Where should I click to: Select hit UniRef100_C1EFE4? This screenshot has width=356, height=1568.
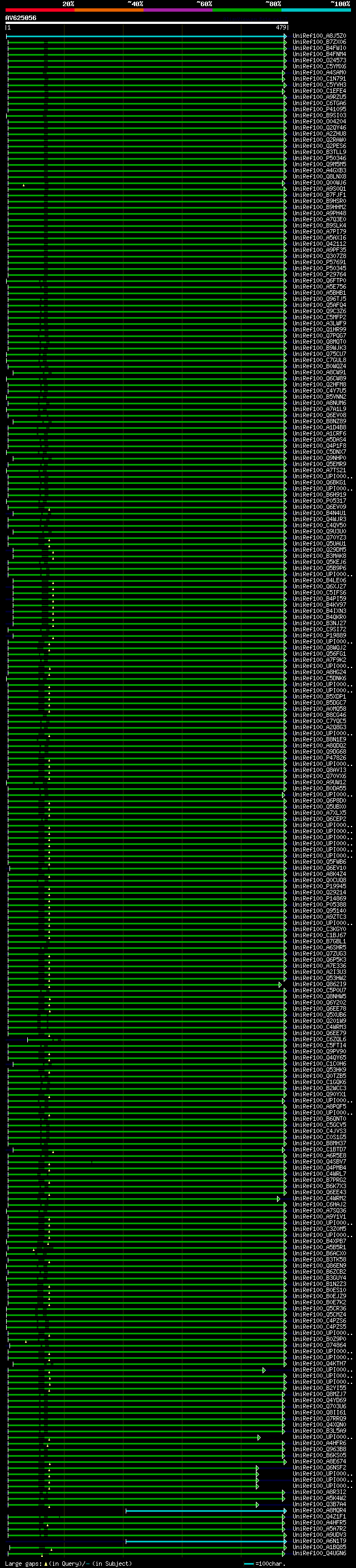319,91
